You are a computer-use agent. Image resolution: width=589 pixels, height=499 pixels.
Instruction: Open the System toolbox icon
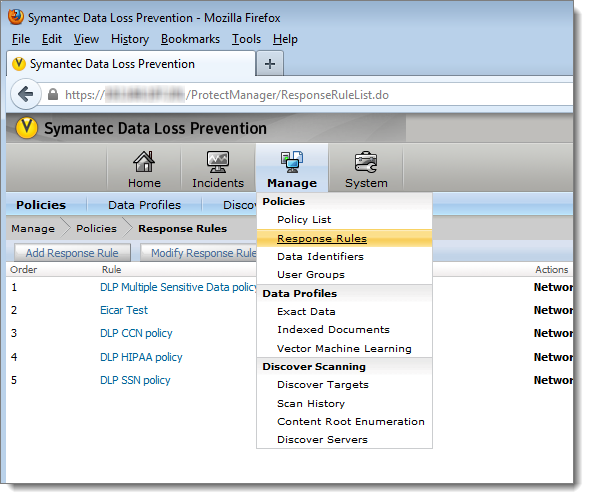(366, 162)
